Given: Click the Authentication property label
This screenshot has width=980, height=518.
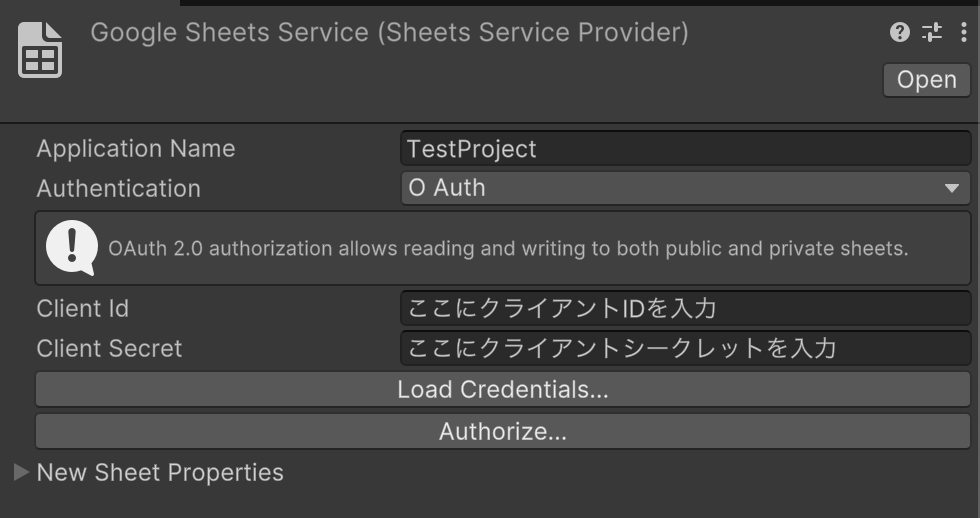Looking at the screenshot, I should click(x=118, y=188).
